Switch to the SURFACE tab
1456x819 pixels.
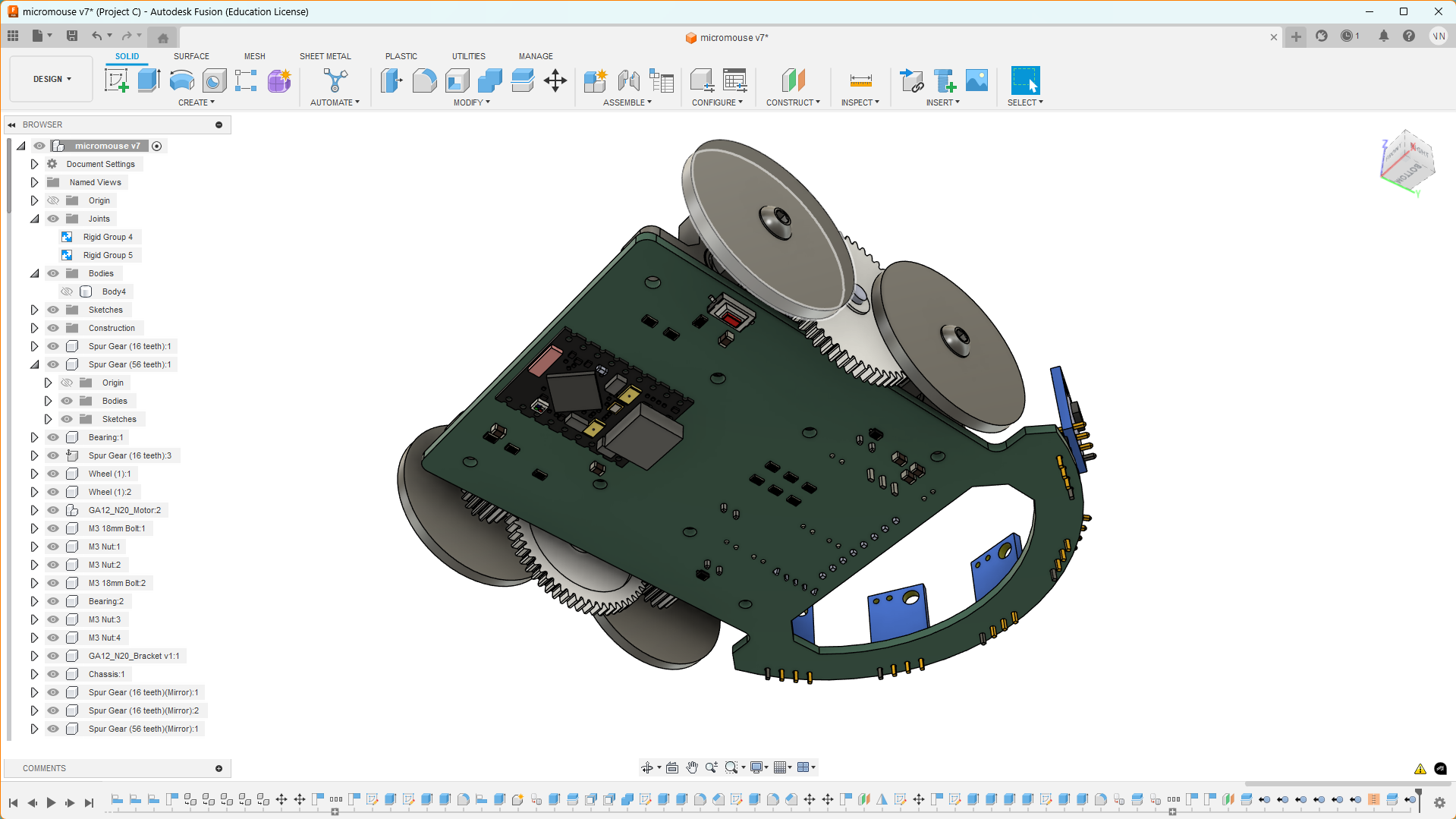click(191, 56)
